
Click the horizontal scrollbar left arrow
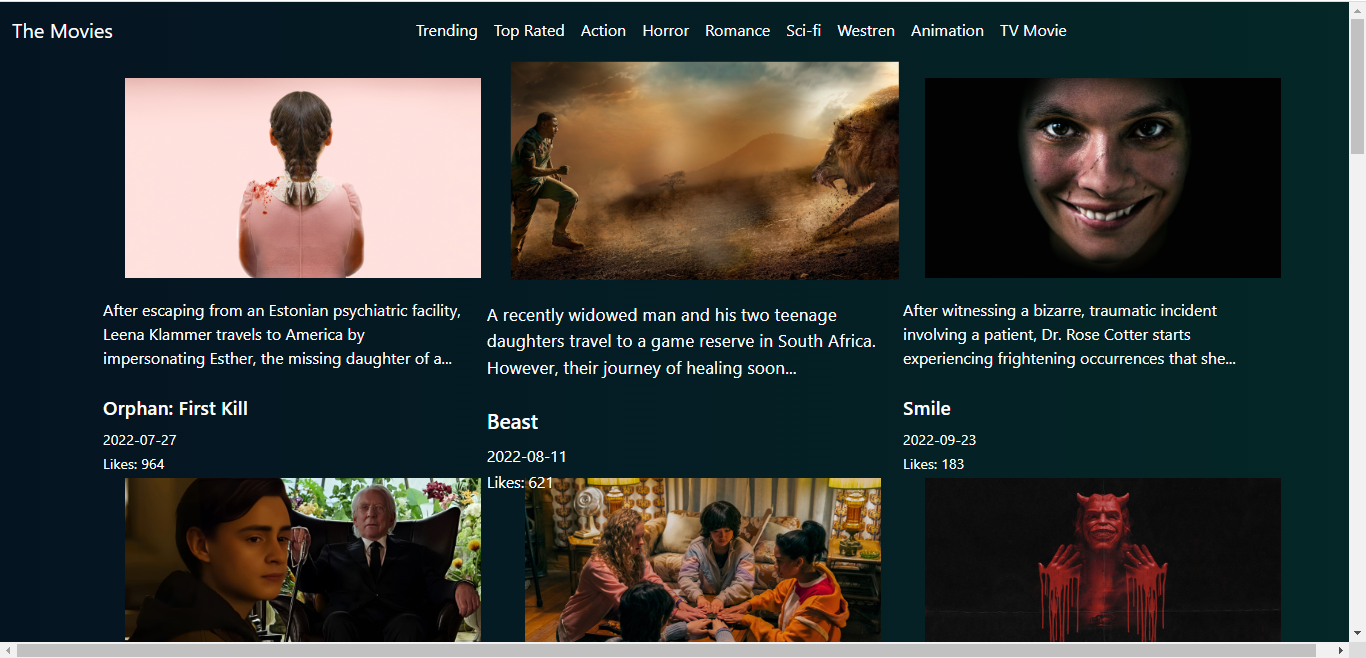point(8,650)
